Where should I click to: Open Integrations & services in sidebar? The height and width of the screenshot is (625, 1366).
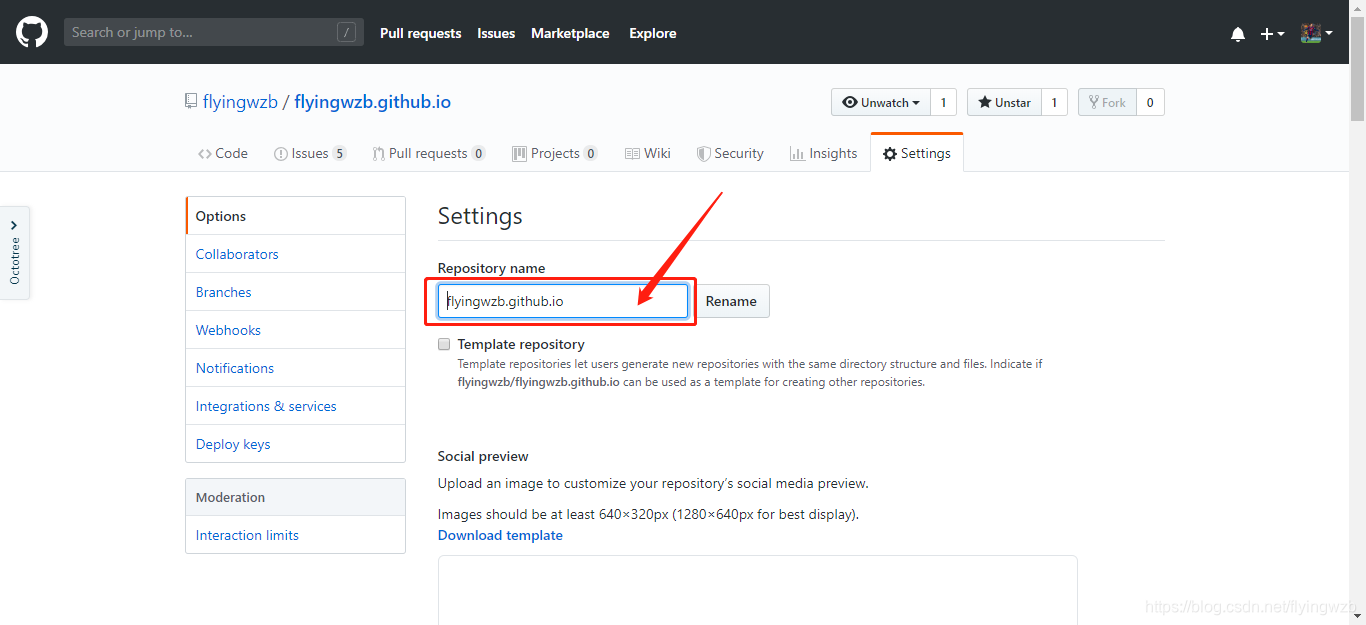click(295, 406)
